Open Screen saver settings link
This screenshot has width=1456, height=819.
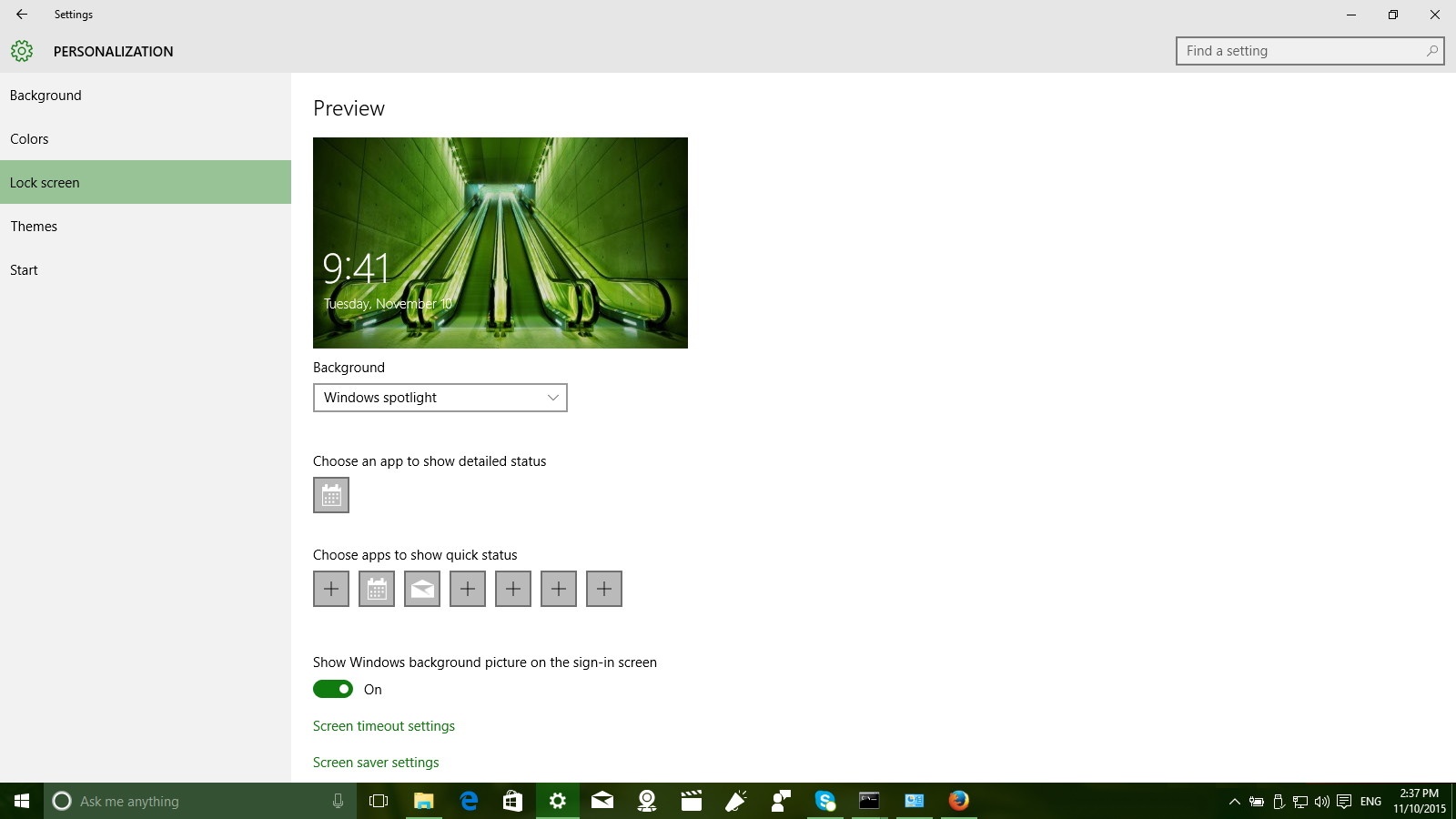(x=376, y=763)
